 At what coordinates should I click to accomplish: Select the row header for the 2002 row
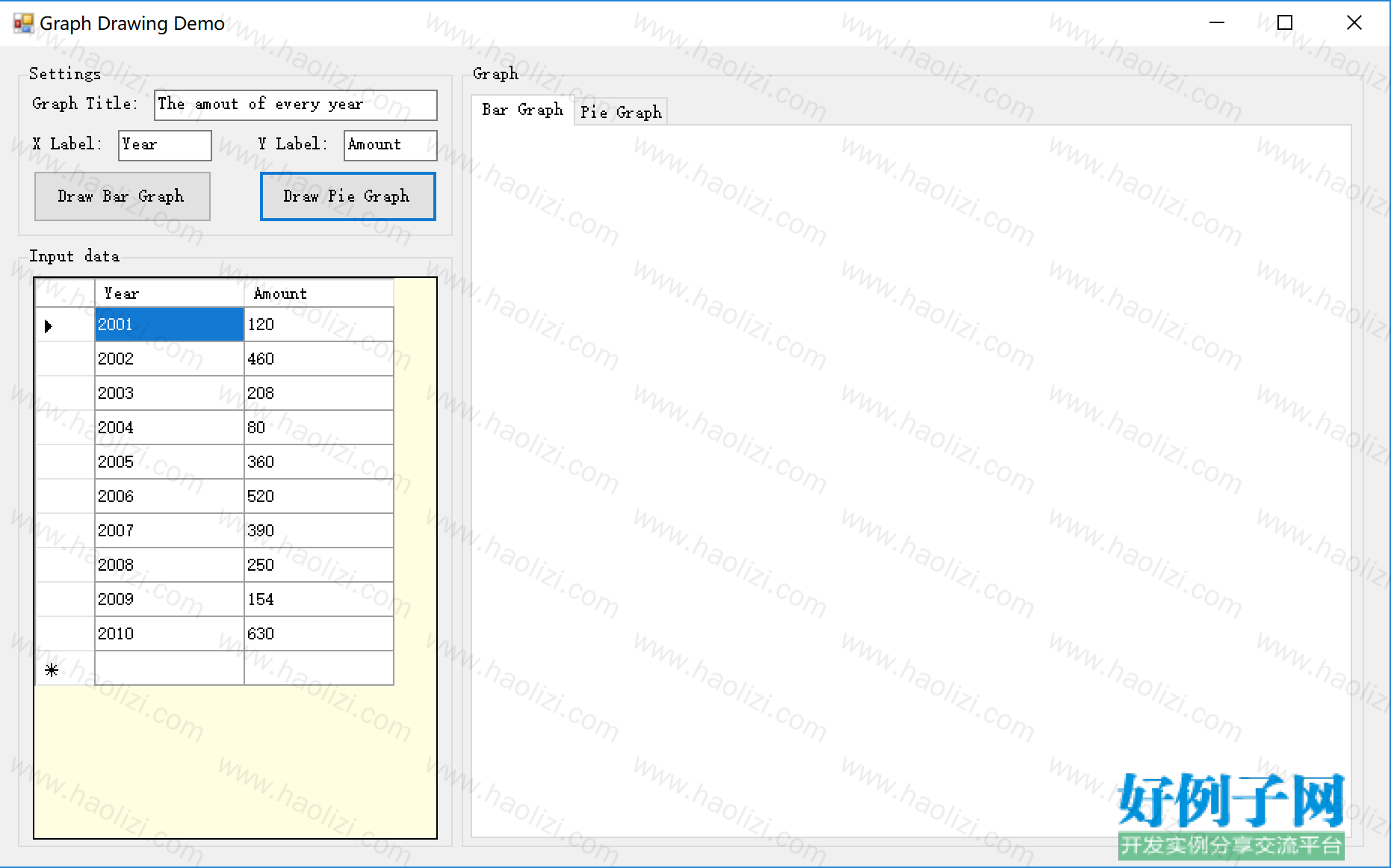tap(65, 359)
